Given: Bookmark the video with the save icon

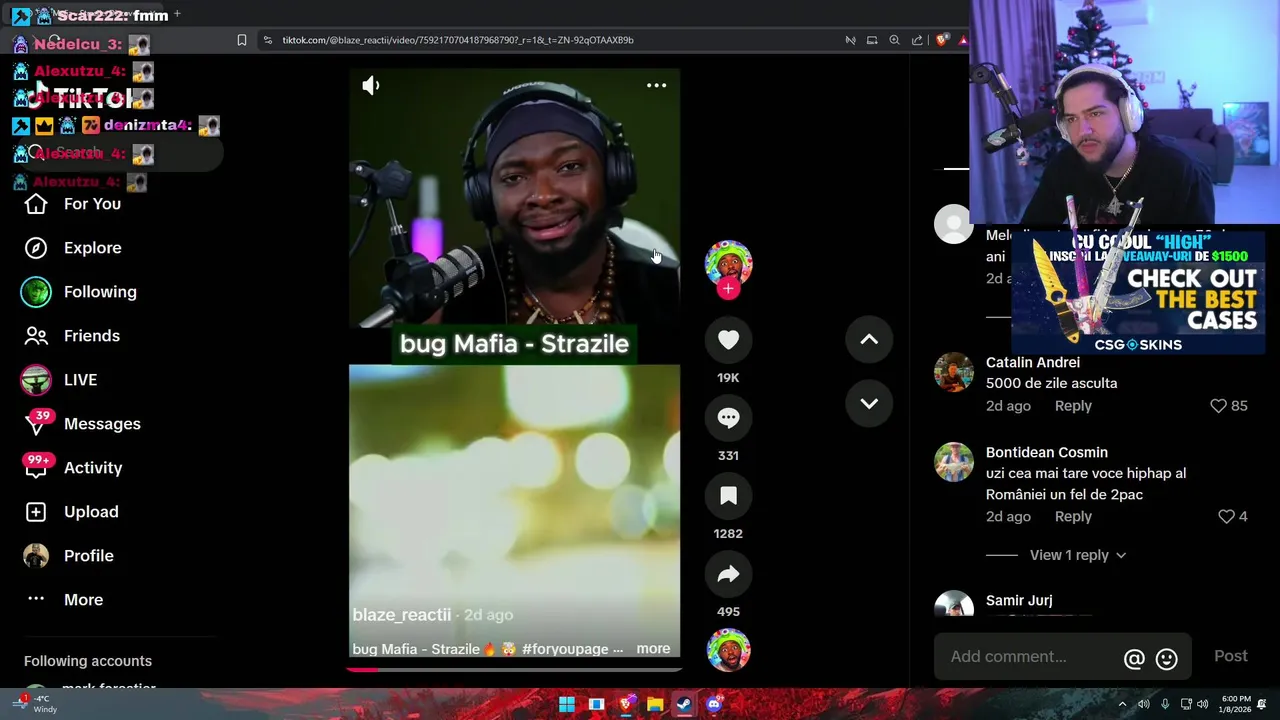Looking at the screenshot, I should pos(728,496).
